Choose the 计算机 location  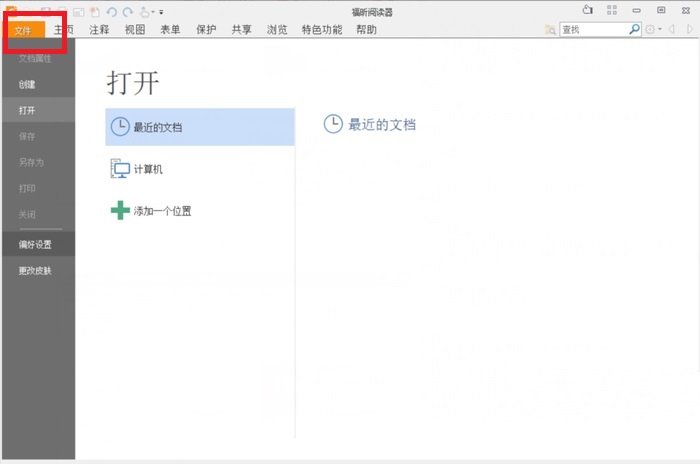tap(200, 169)
